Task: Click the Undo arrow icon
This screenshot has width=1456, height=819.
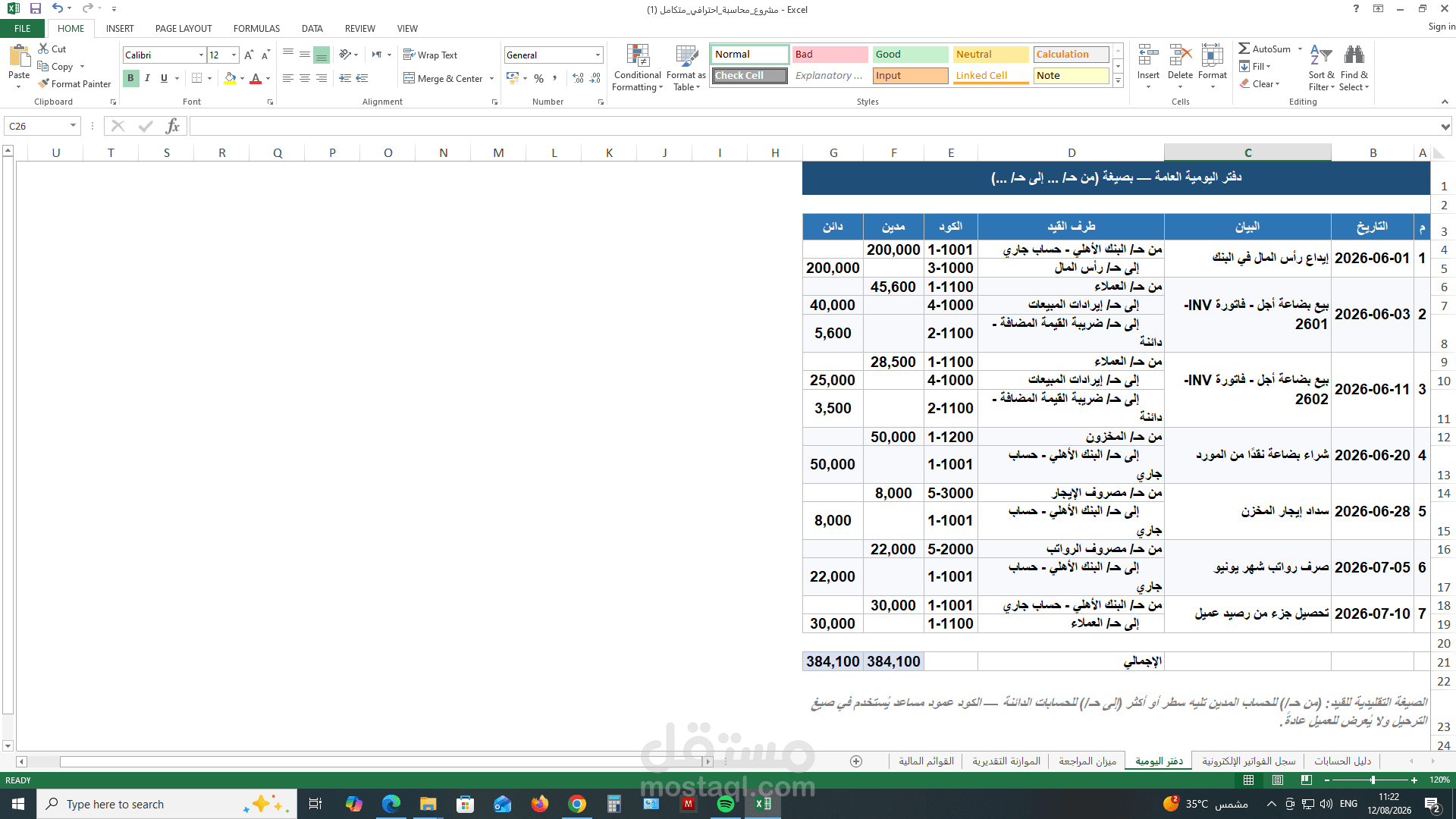Action: (x=57, y=8)
